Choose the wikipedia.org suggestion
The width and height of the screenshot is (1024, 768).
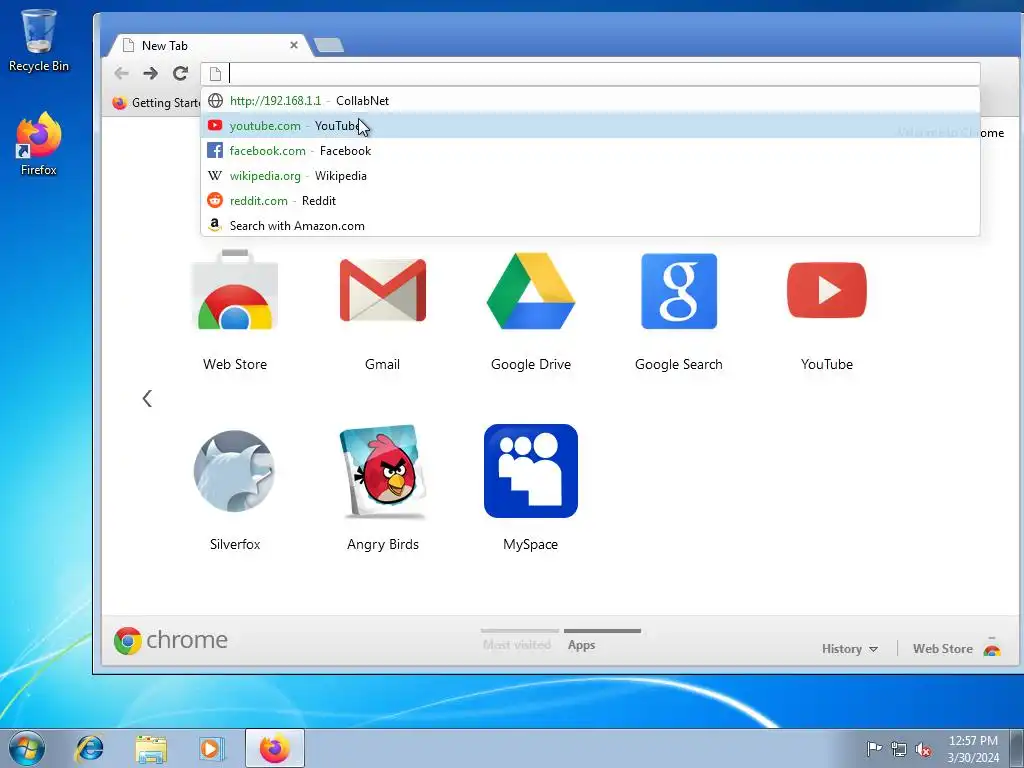coord(590,176)
